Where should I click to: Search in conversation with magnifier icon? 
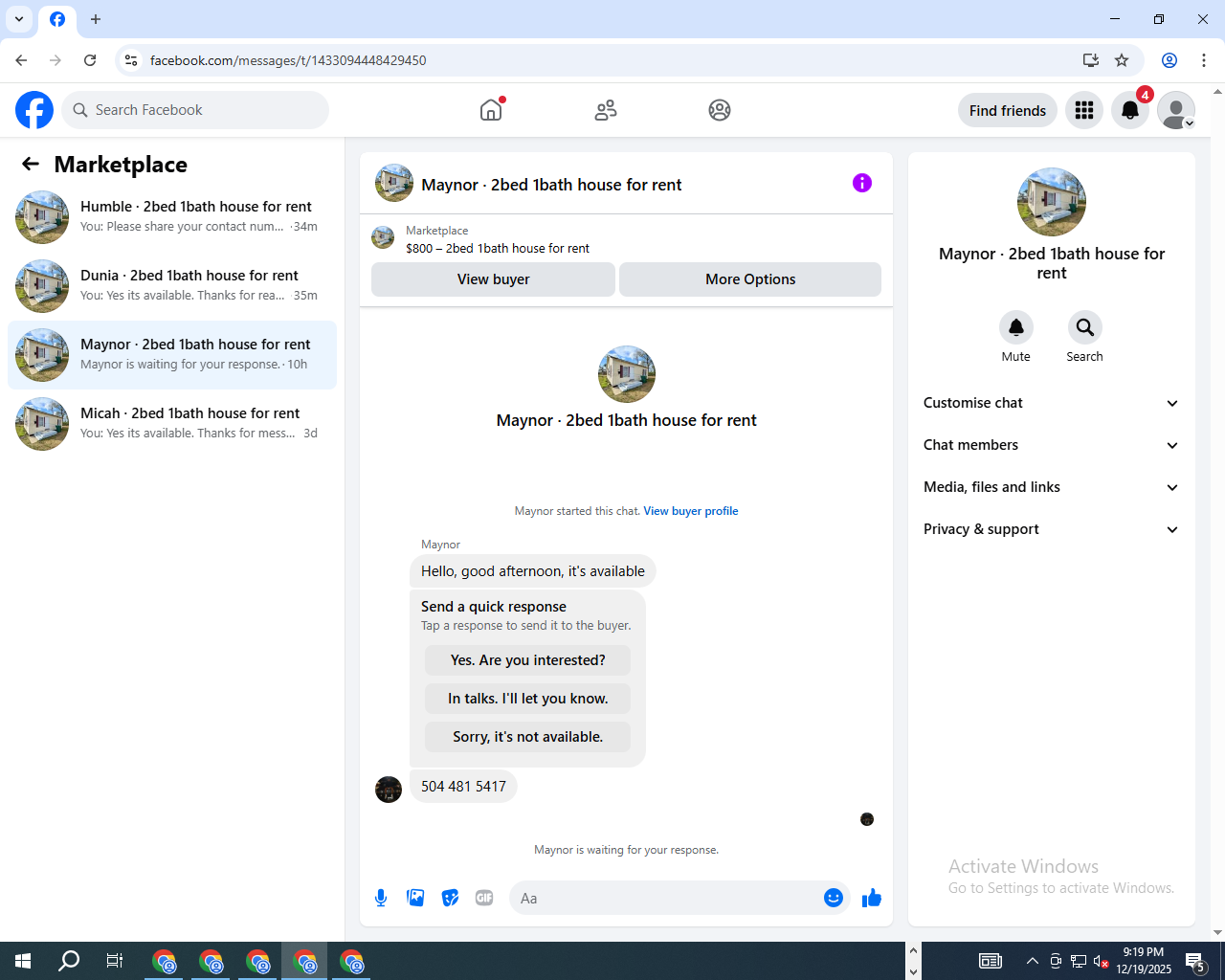pos(1085,327)
